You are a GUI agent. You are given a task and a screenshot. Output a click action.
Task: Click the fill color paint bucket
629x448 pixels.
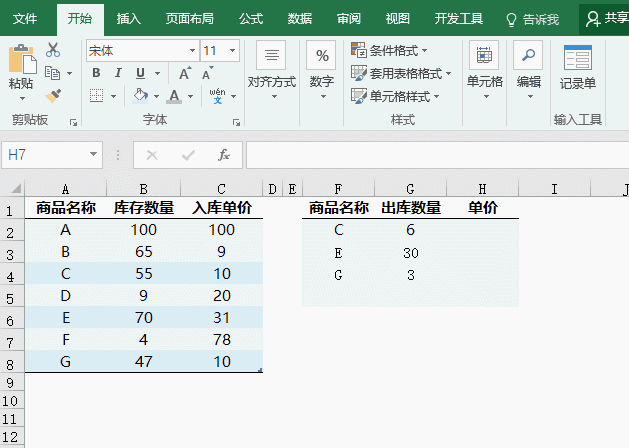click(x=140, y=96)
